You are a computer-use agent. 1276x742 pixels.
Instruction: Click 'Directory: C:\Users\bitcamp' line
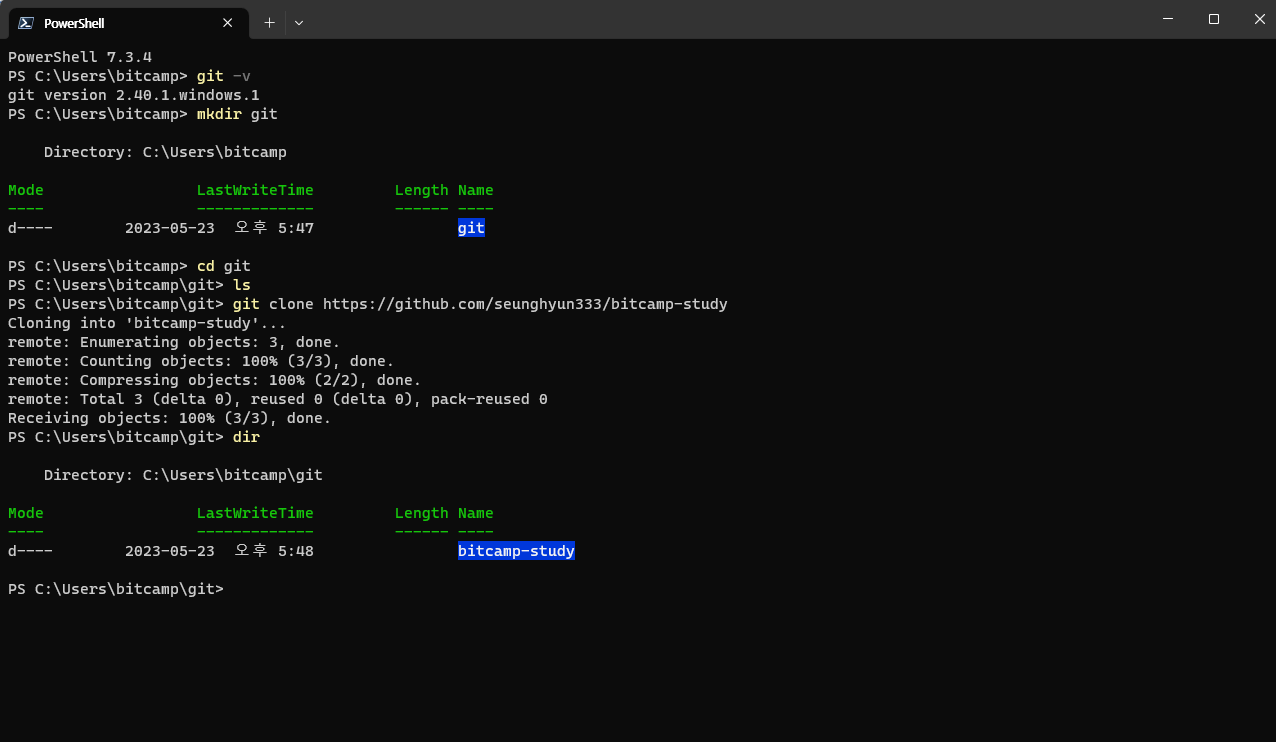point(165,152)
